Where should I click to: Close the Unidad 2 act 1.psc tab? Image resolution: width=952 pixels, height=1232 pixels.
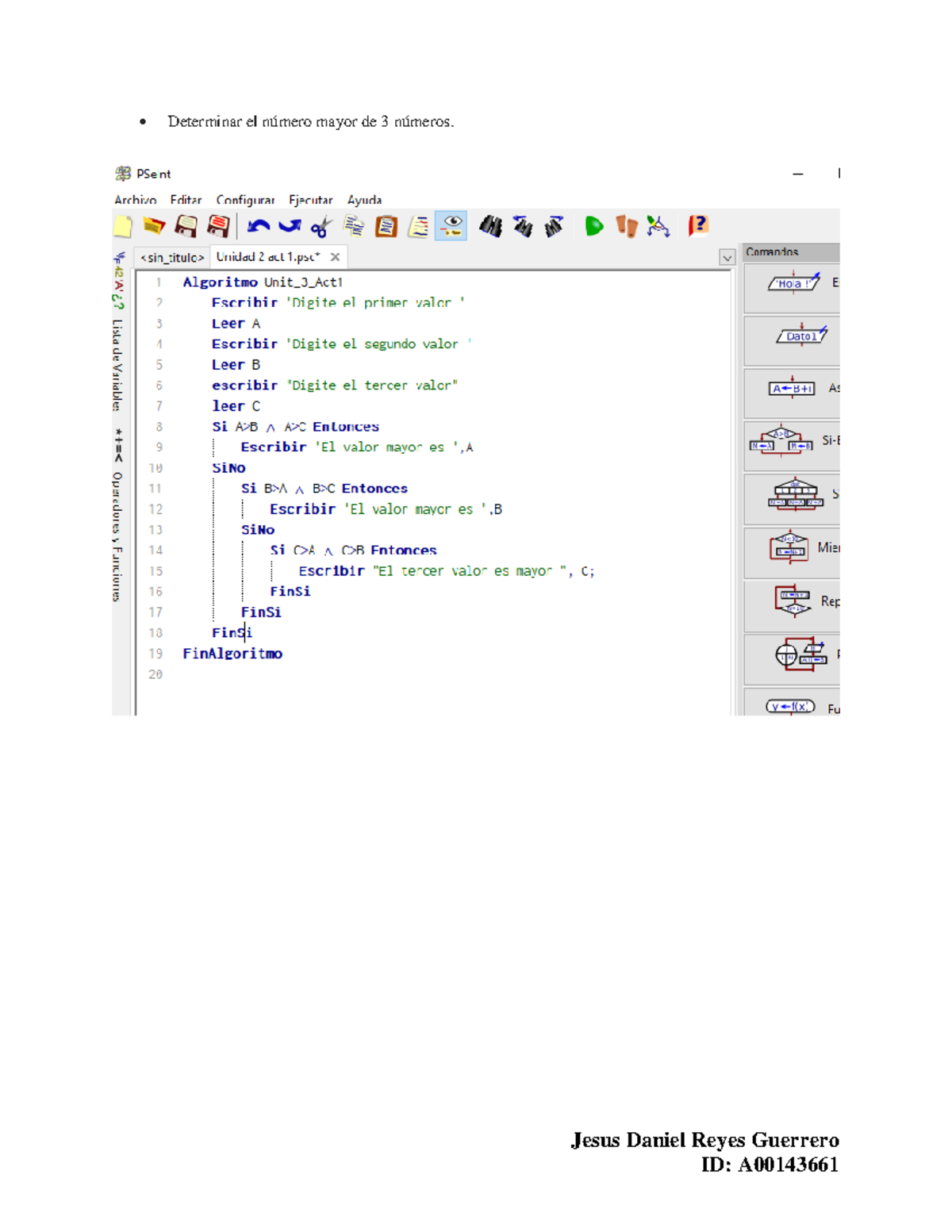336,257
